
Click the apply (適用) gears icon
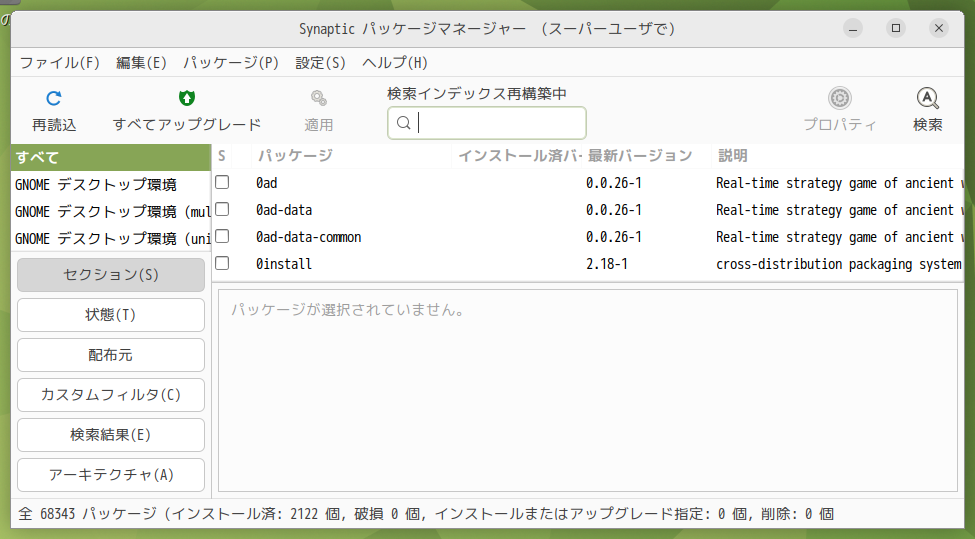[318, 98]
